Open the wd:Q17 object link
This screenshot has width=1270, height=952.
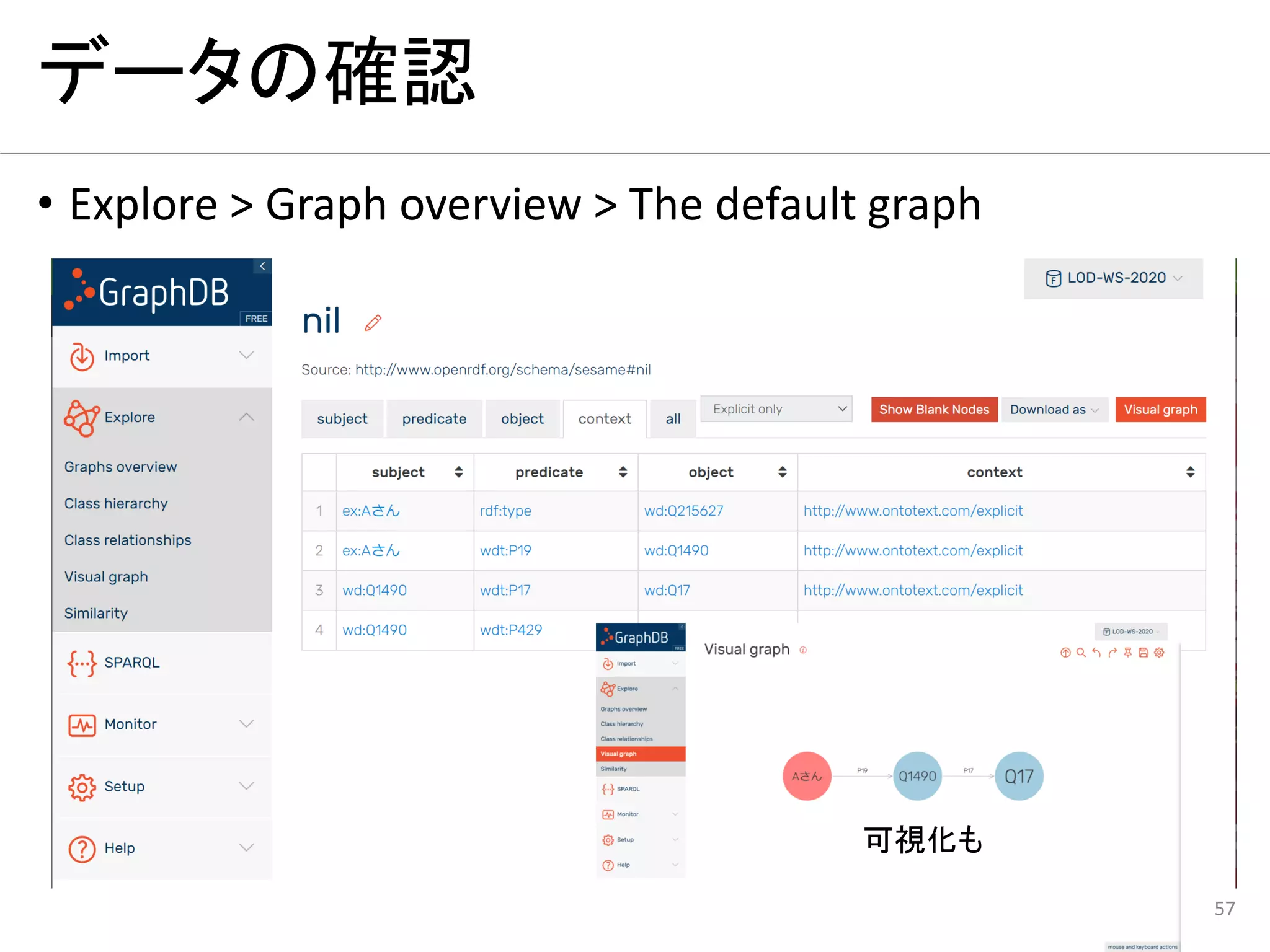(x=667, y=590)
